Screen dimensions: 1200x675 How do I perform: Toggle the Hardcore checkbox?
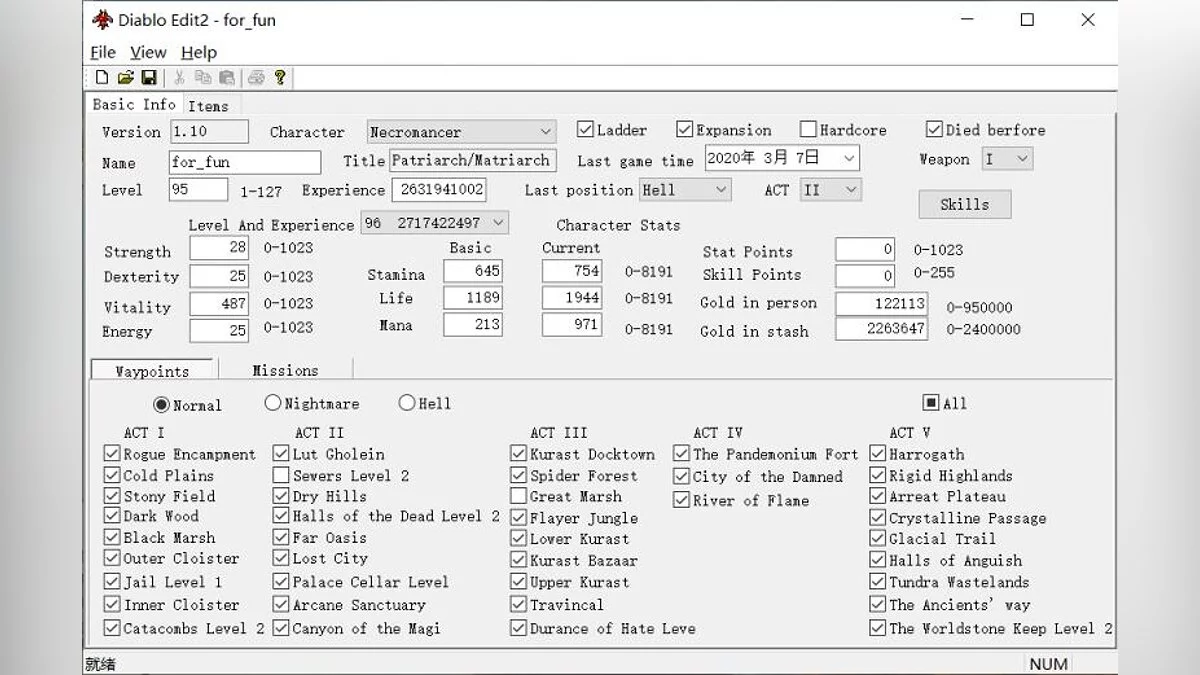tap(808, 130)
